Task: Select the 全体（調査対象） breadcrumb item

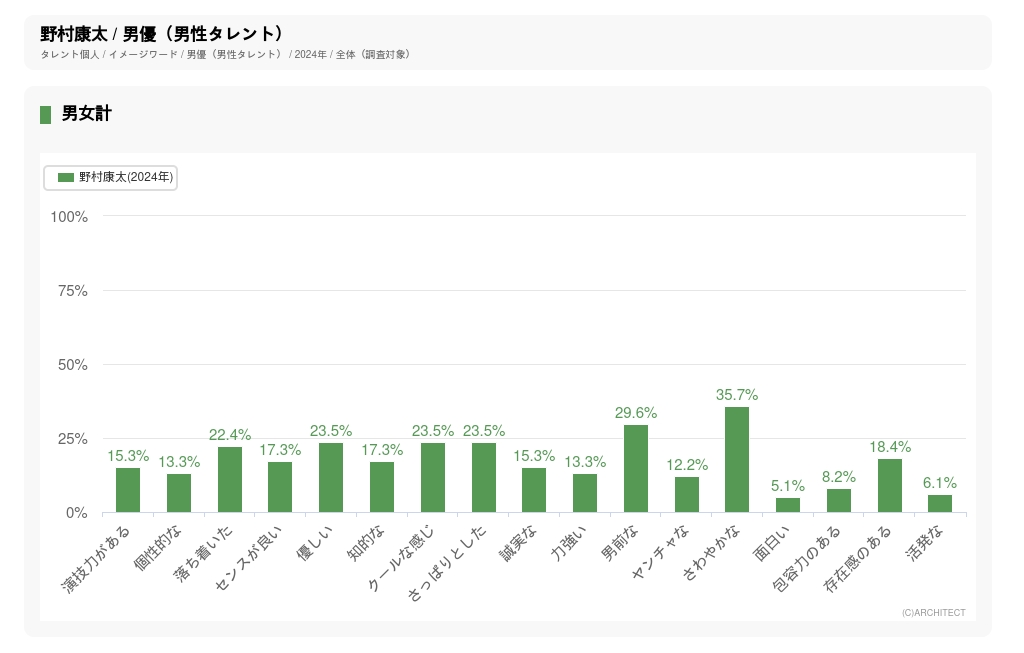Action: (x=373, y=54)
